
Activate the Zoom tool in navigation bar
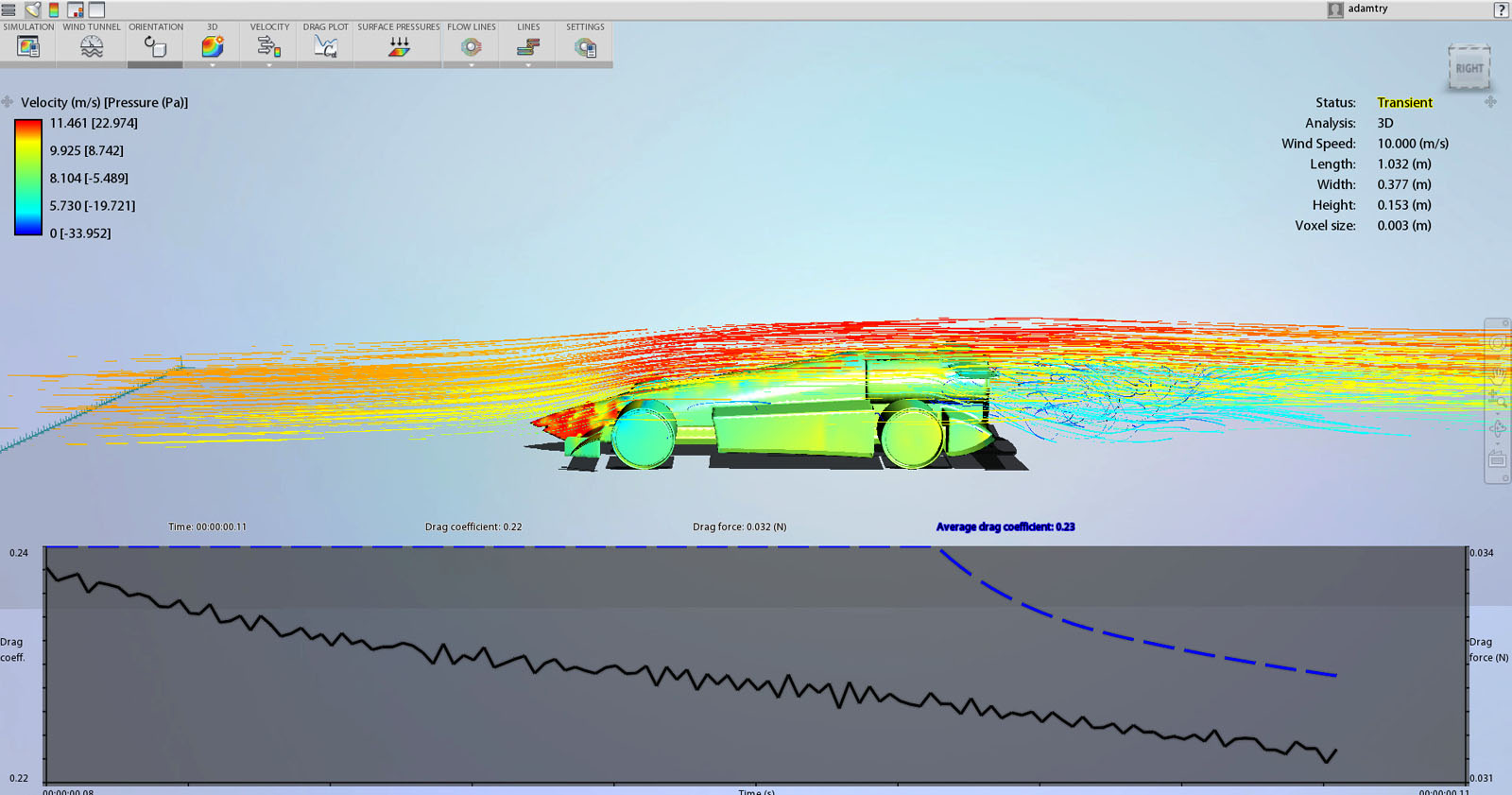point(1498,400)
